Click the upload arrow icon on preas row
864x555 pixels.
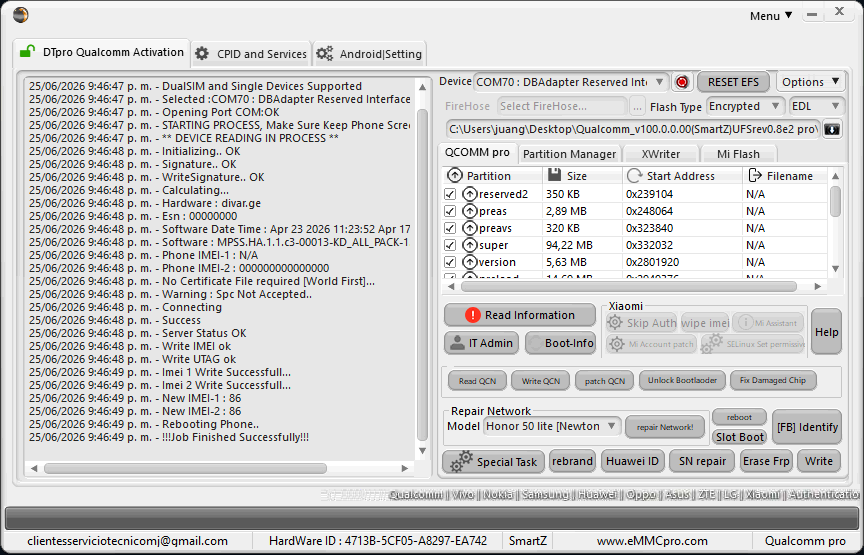[x=469, y=211]
